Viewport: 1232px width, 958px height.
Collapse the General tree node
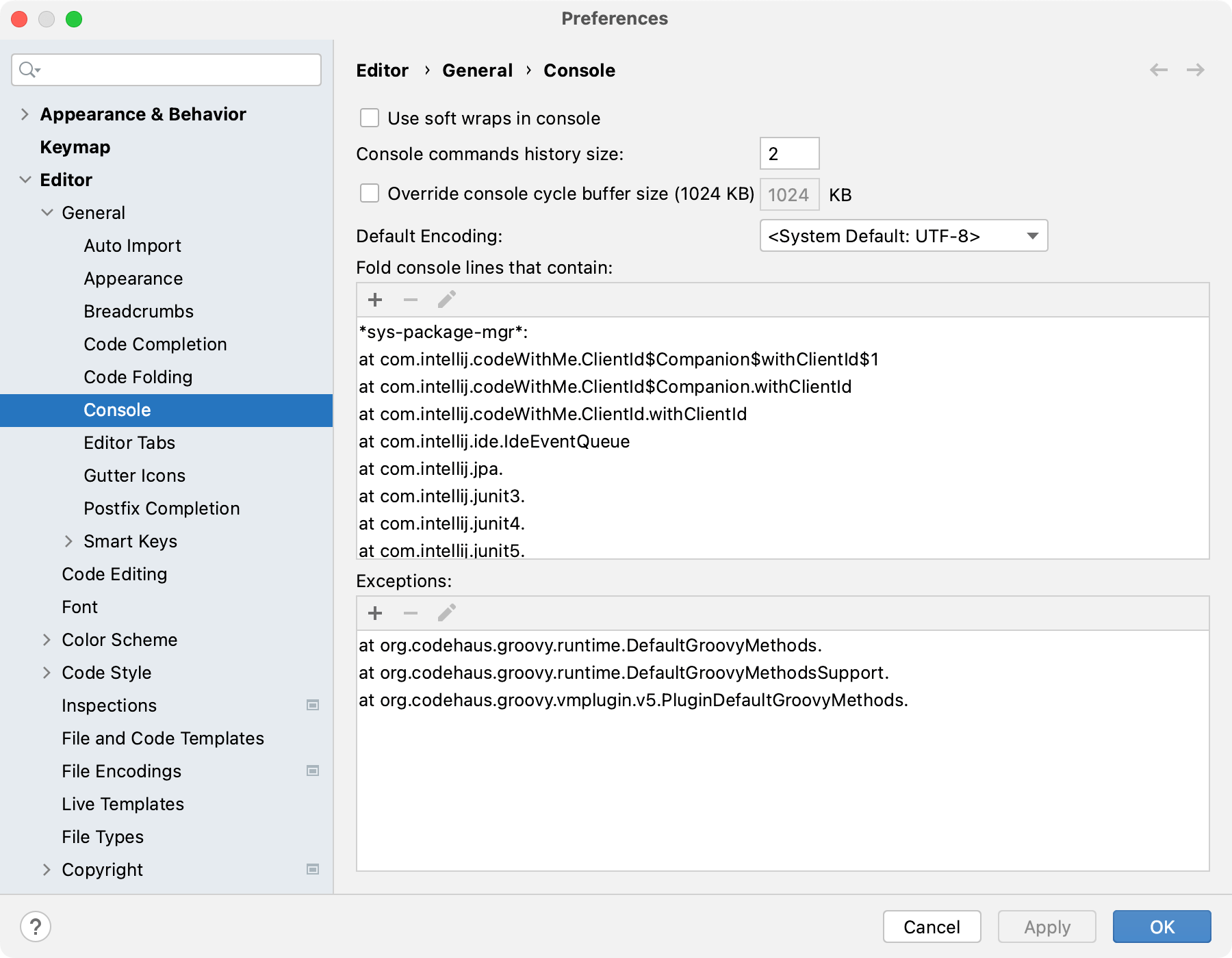(x=47, y=212)
